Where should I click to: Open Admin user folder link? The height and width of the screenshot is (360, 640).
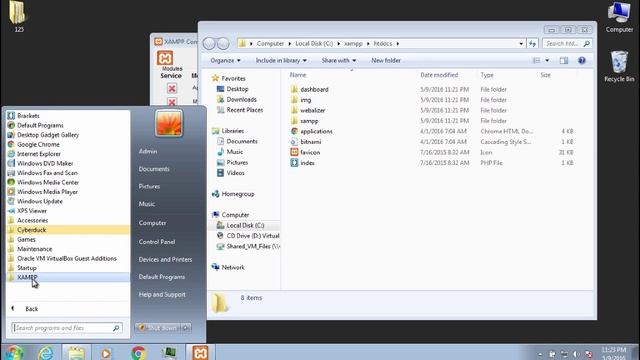point(148,151)
